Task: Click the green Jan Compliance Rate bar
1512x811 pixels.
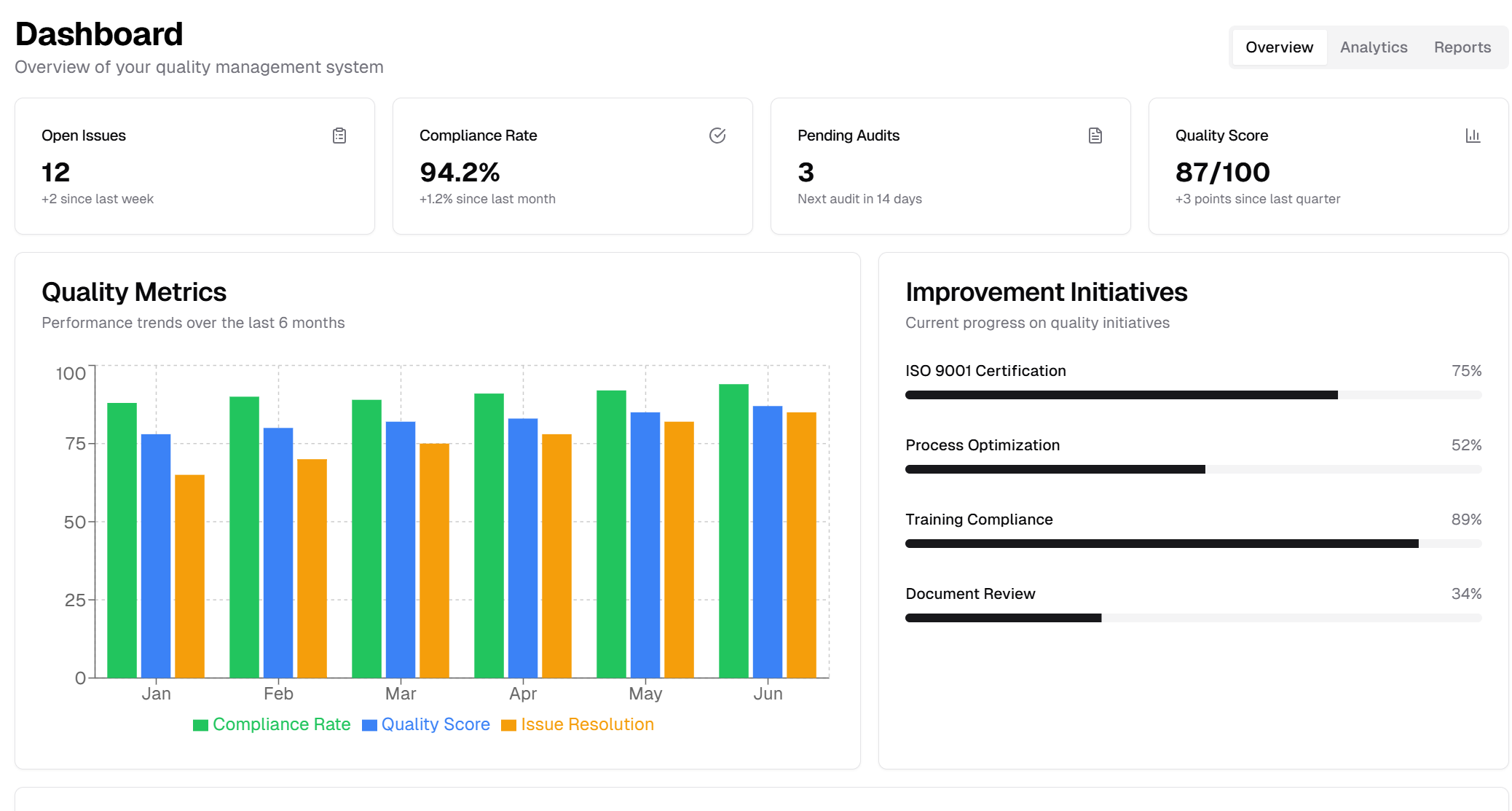Action: click(x=122, y=540)
